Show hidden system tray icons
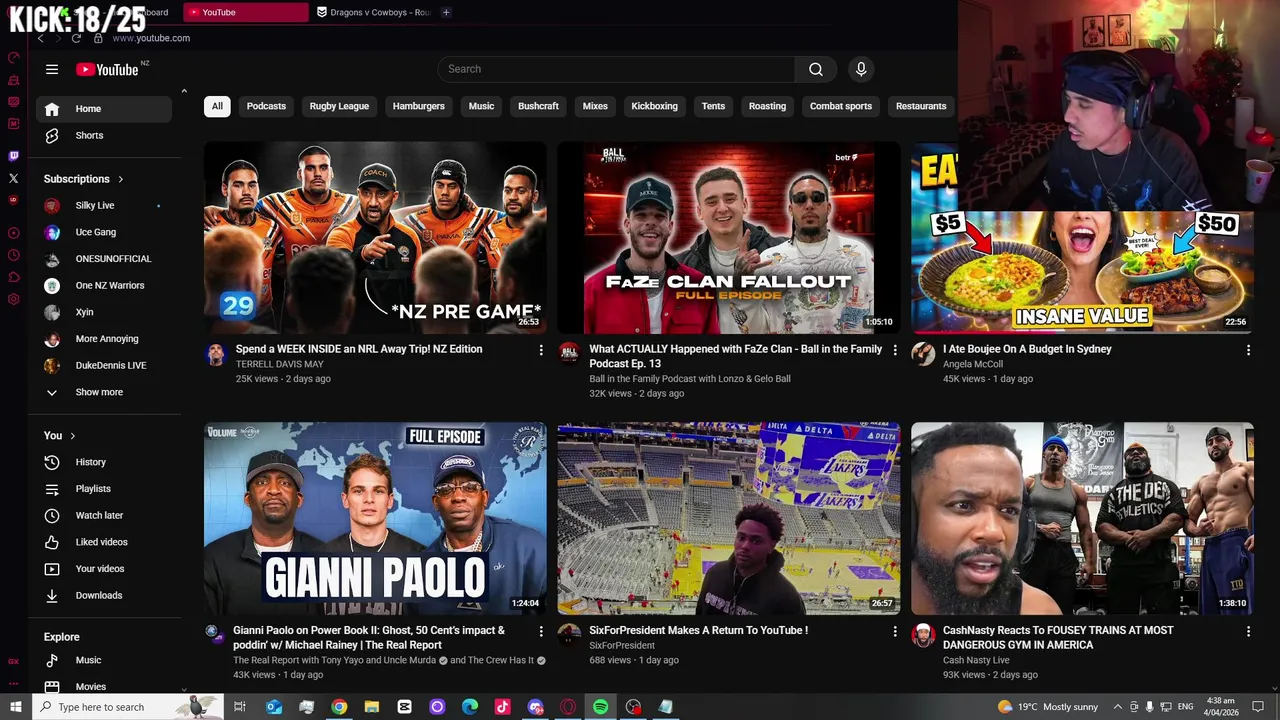 [x=1118, y=707]
